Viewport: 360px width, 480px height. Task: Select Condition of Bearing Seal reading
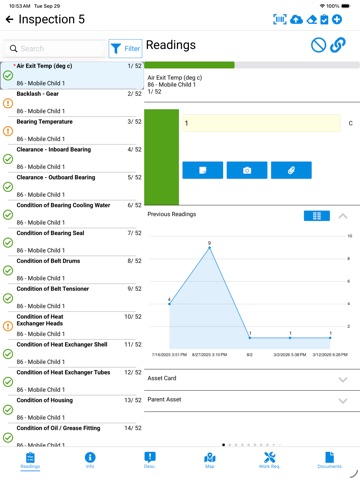72,242
